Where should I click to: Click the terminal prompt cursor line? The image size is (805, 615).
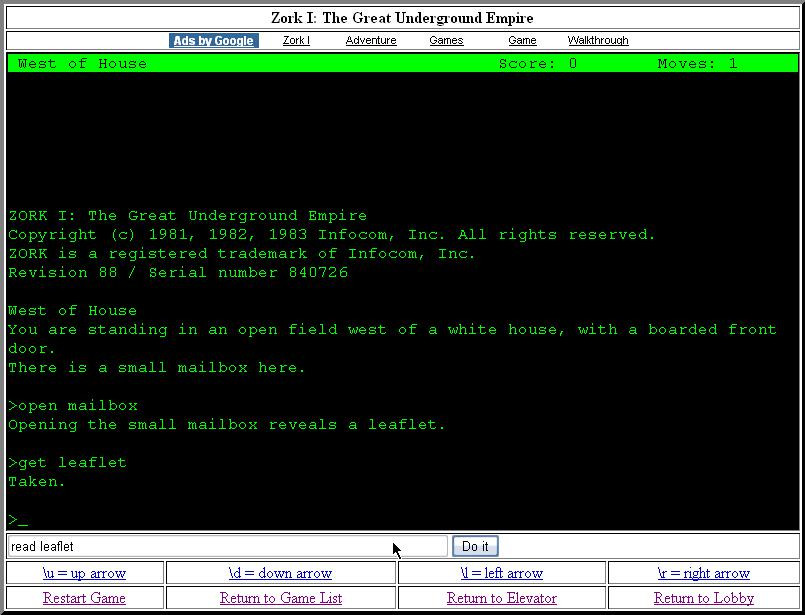(x=18, y=520)
